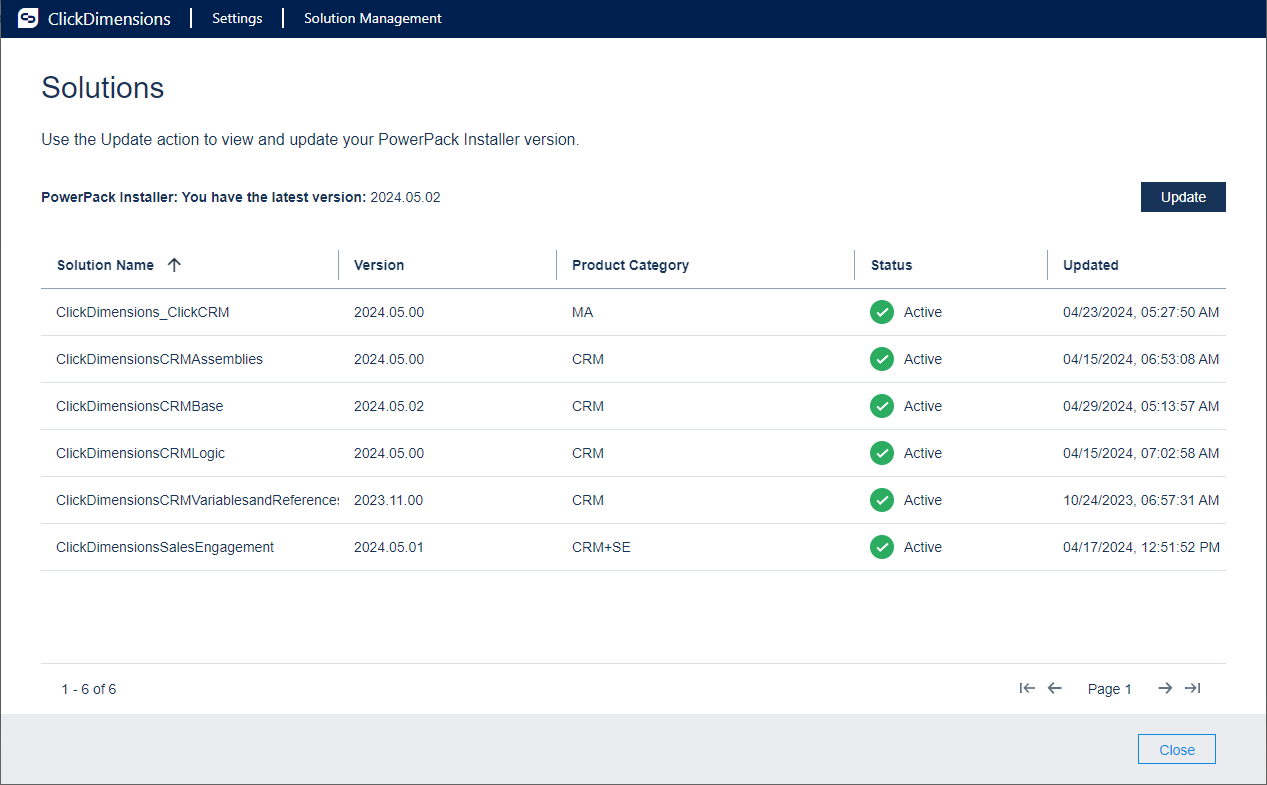Sort by the Solution Name column header
Image resolution: width=1267 pixels, height=785 pixels.
pyautogui.click(x=105, y=265)
